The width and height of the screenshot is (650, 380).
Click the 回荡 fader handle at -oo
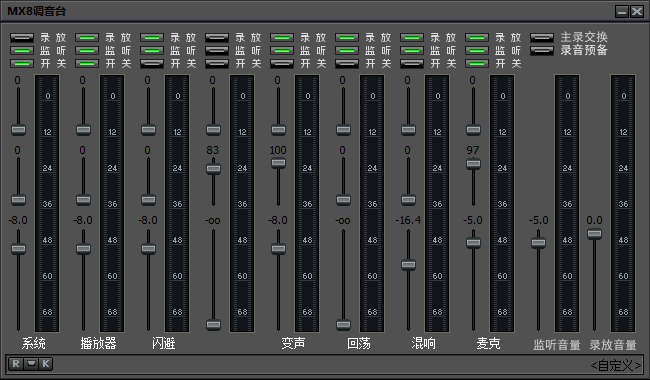[x=343, y=324]
